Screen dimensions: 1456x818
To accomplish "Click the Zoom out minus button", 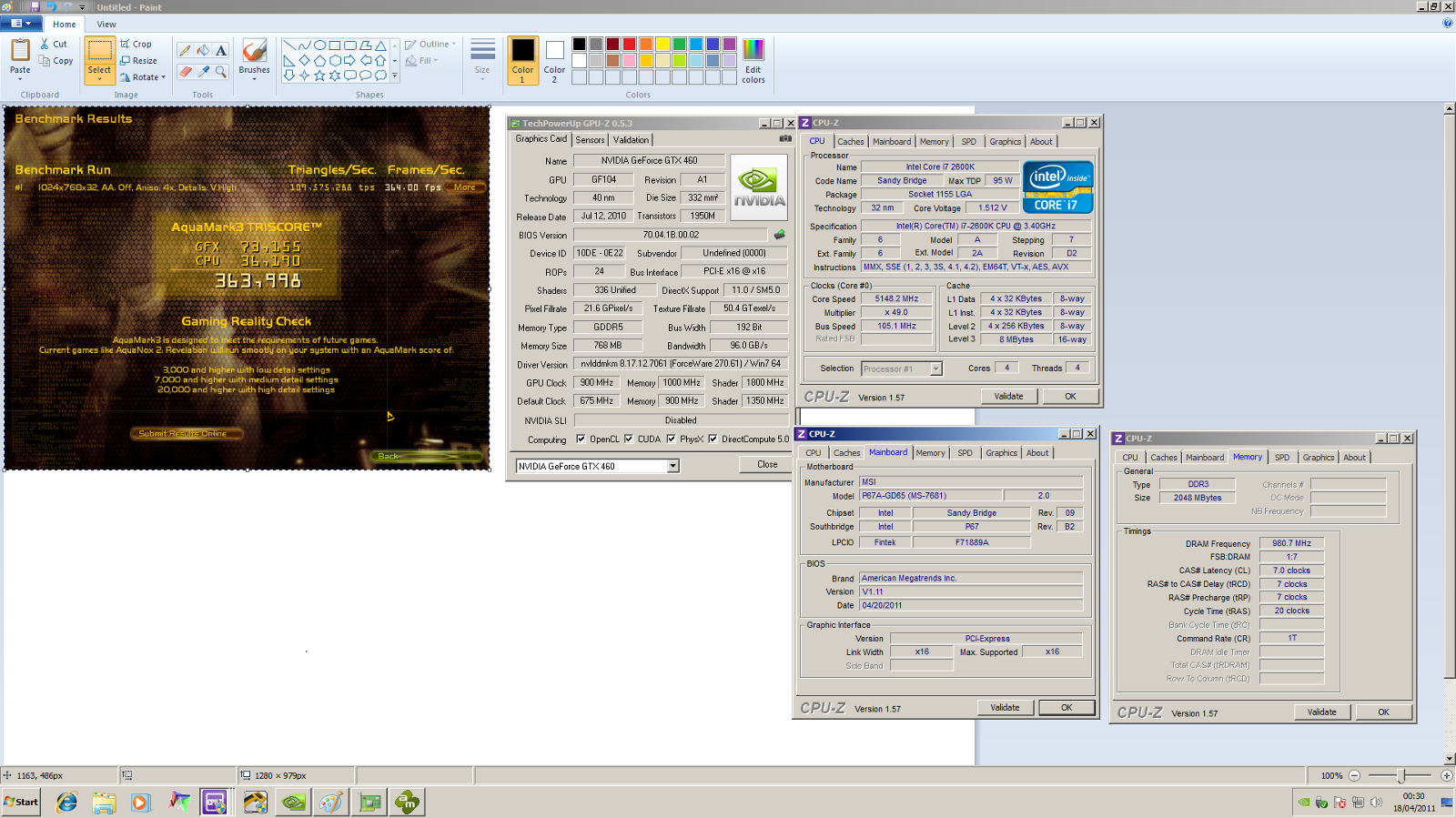I will [x=1354, y=775].
